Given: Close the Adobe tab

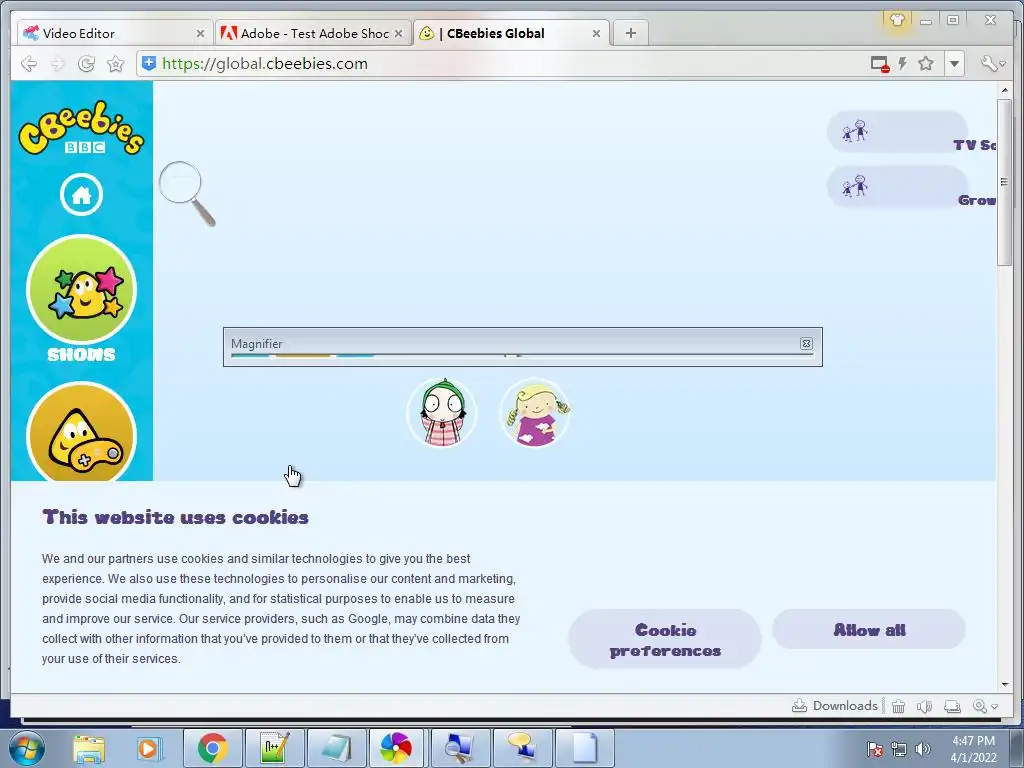Looking at the screenshot, I should point(398,33).
